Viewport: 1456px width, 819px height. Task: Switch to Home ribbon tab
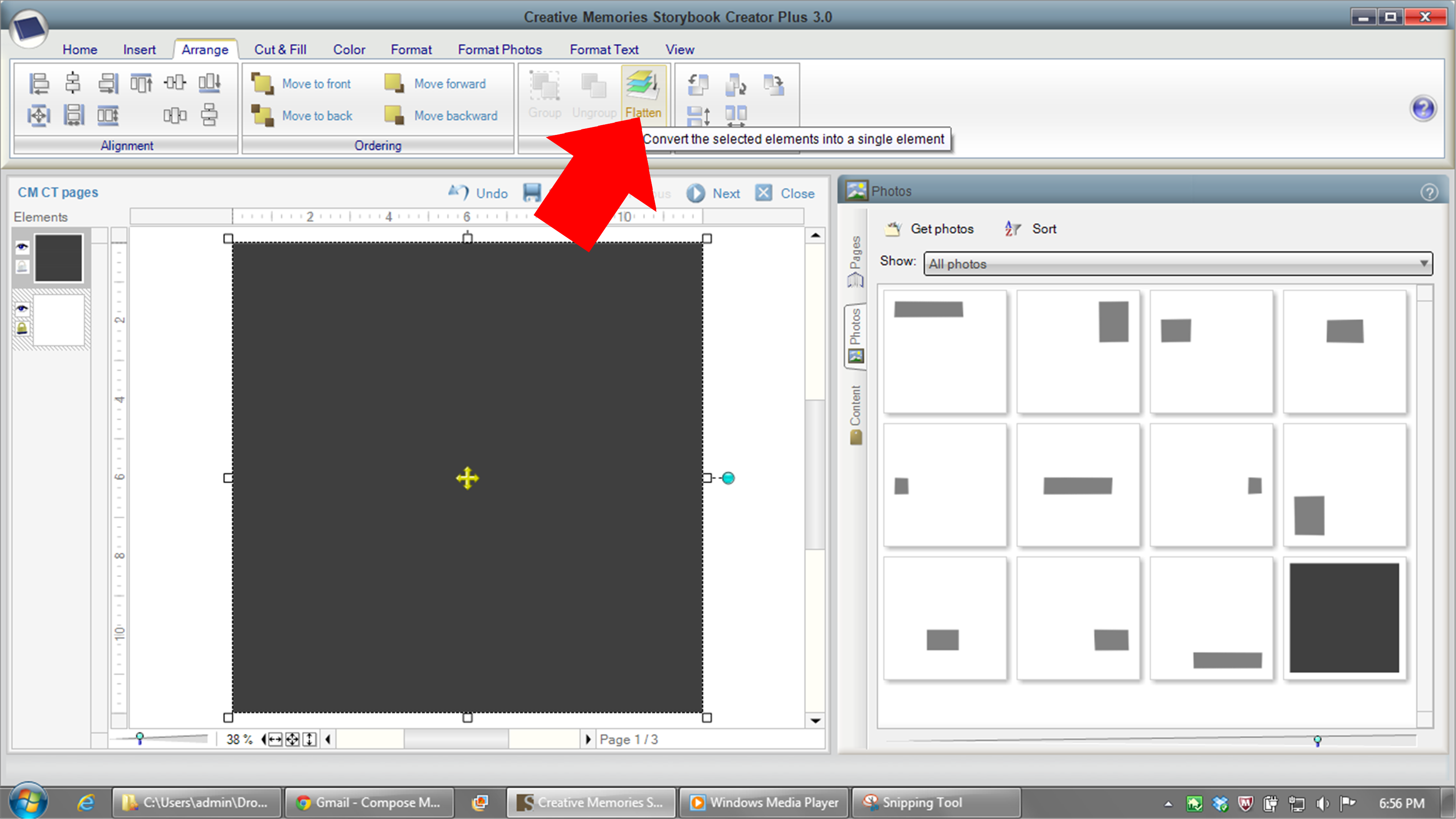(x=80, y=50)
